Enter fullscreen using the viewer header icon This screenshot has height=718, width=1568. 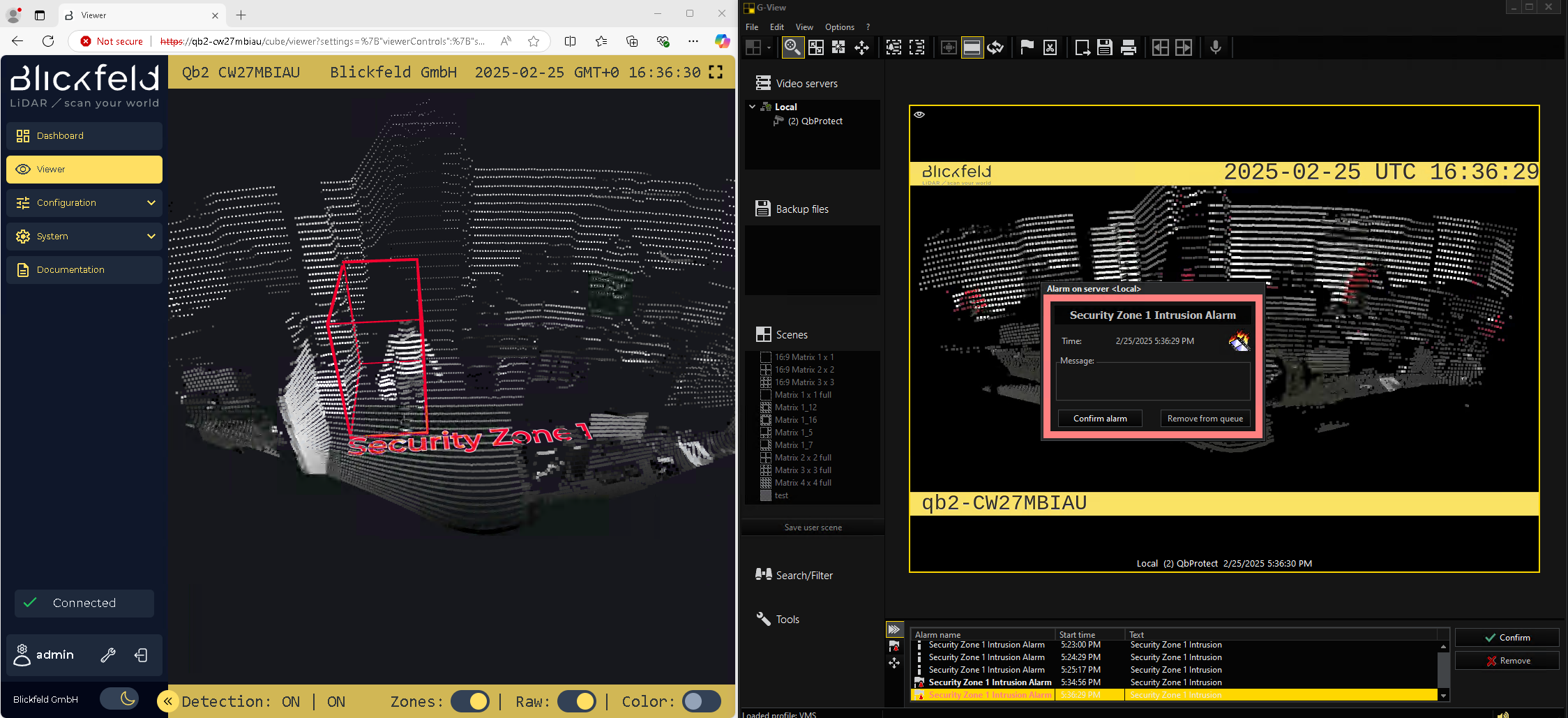(716, 73)
